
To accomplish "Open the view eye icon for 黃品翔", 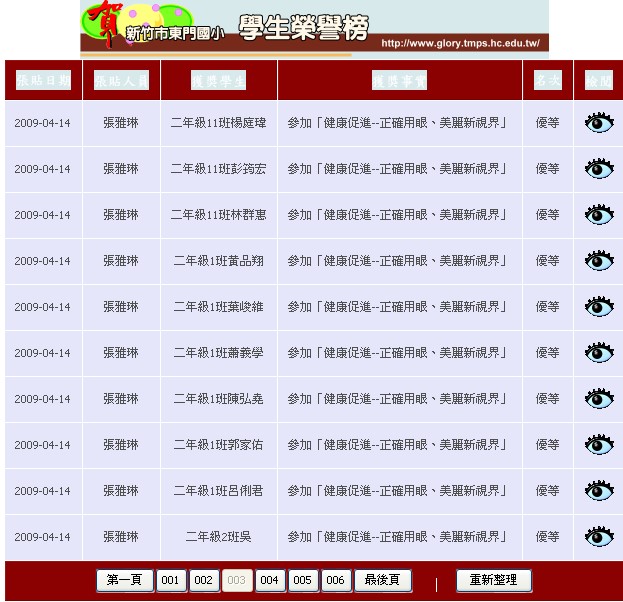I will pos(599,261).
